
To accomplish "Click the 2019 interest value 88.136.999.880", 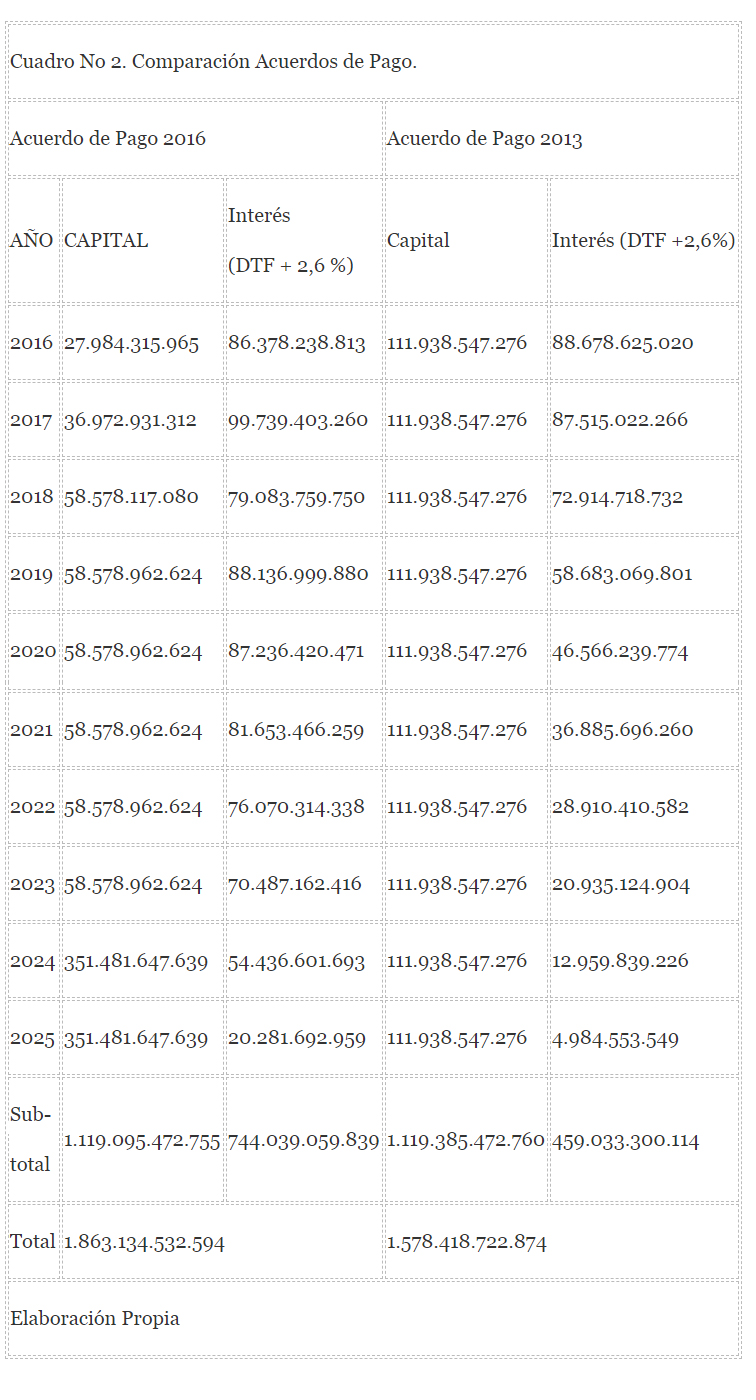I will point(298,574).
